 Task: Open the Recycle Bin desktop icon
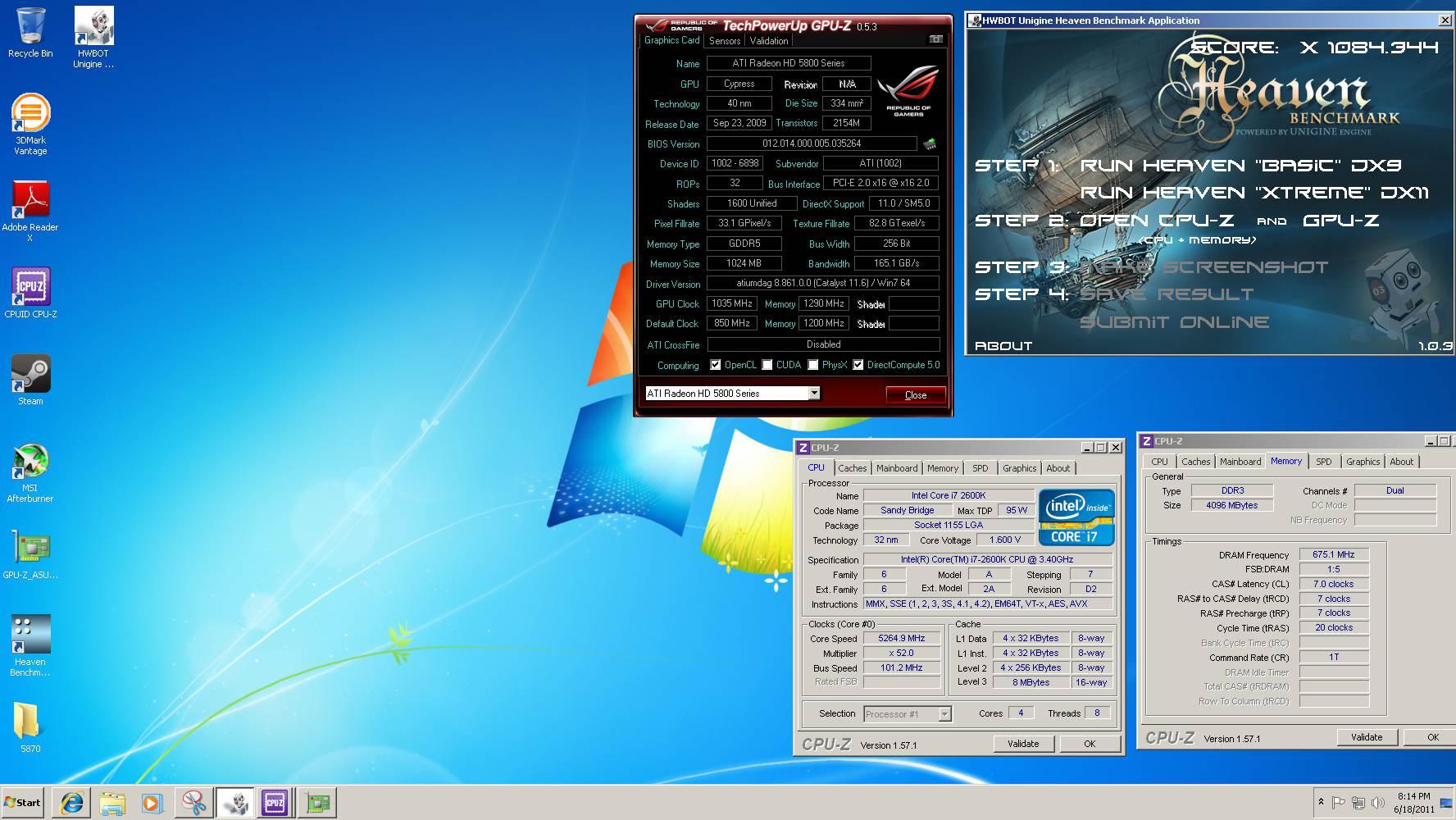tap(30, 33)
